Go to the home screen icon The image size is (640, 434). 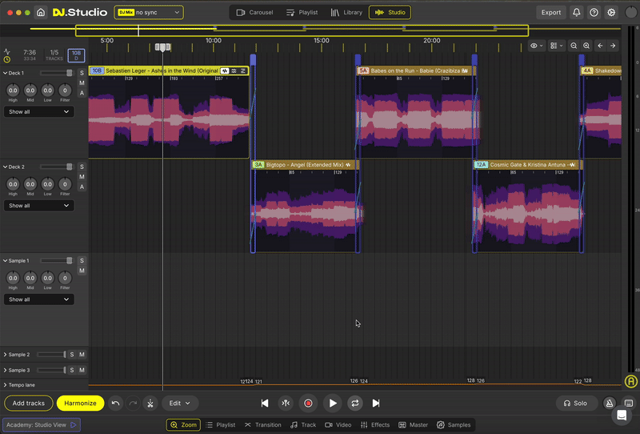coord(40,12)
